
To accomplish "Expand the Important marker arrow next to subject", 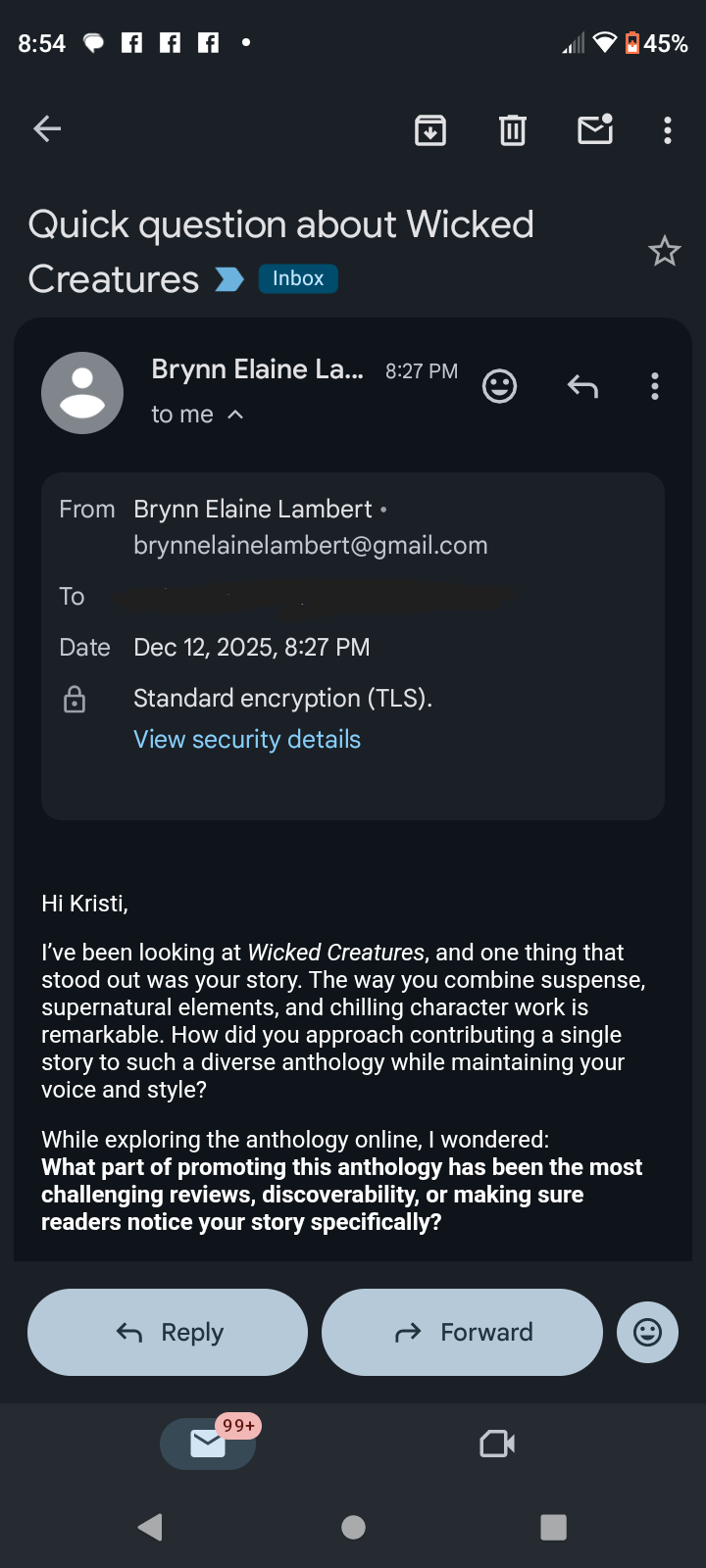I will (x=228, y=279).
